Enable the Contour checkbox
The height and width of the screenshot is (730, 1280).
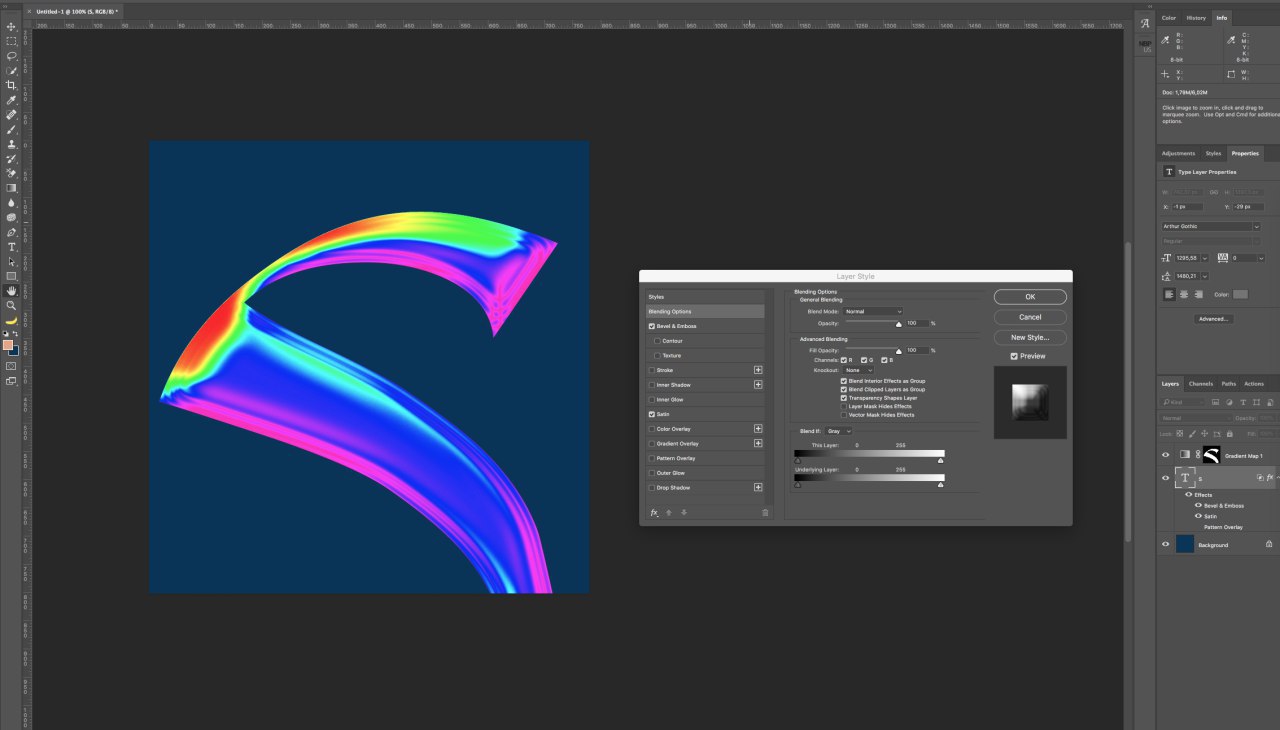tap(657, 341)
